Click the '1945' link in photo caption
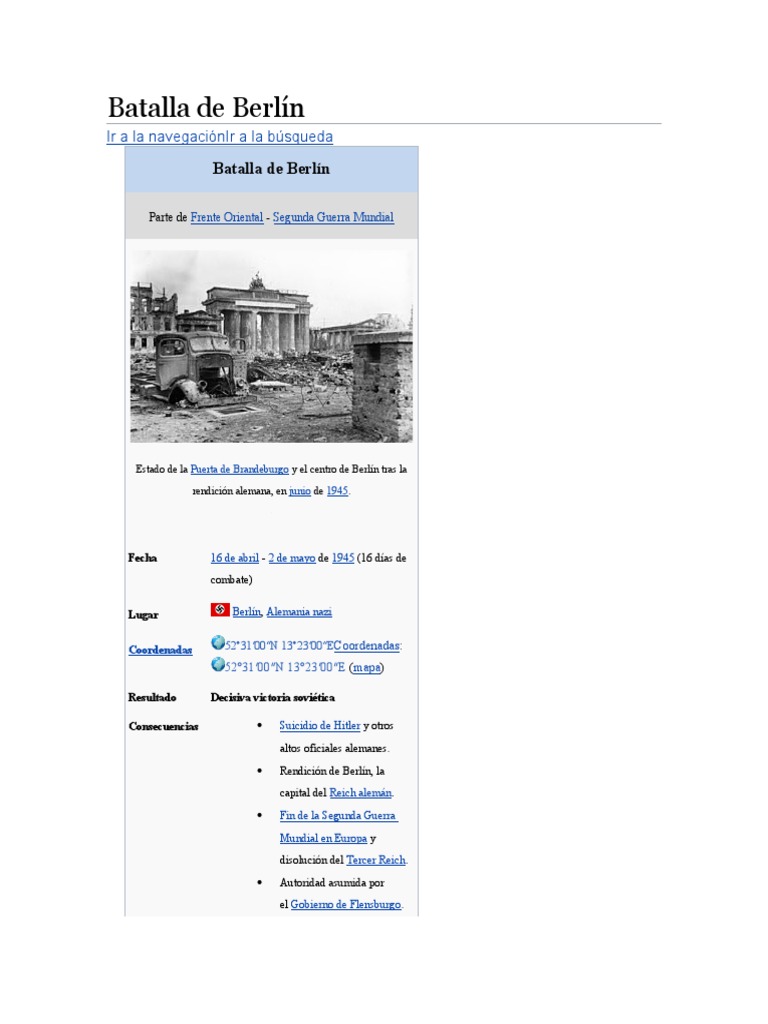Image resolution: width=768 pixels, height=1024 pixels. [337, 490]
